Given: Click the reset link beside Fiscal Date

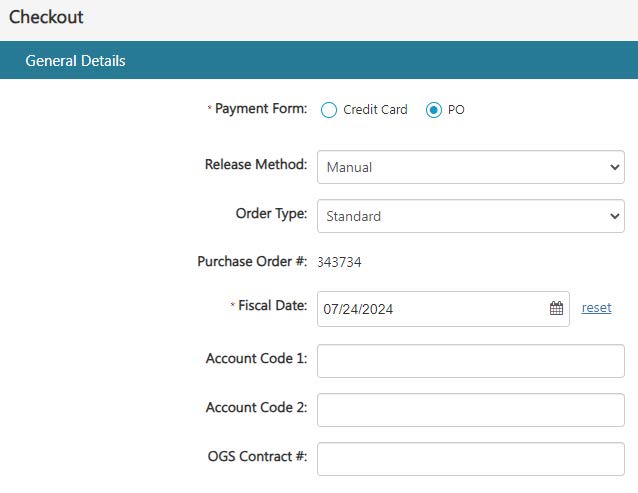Looking at the screenshot, I should 596,308.
